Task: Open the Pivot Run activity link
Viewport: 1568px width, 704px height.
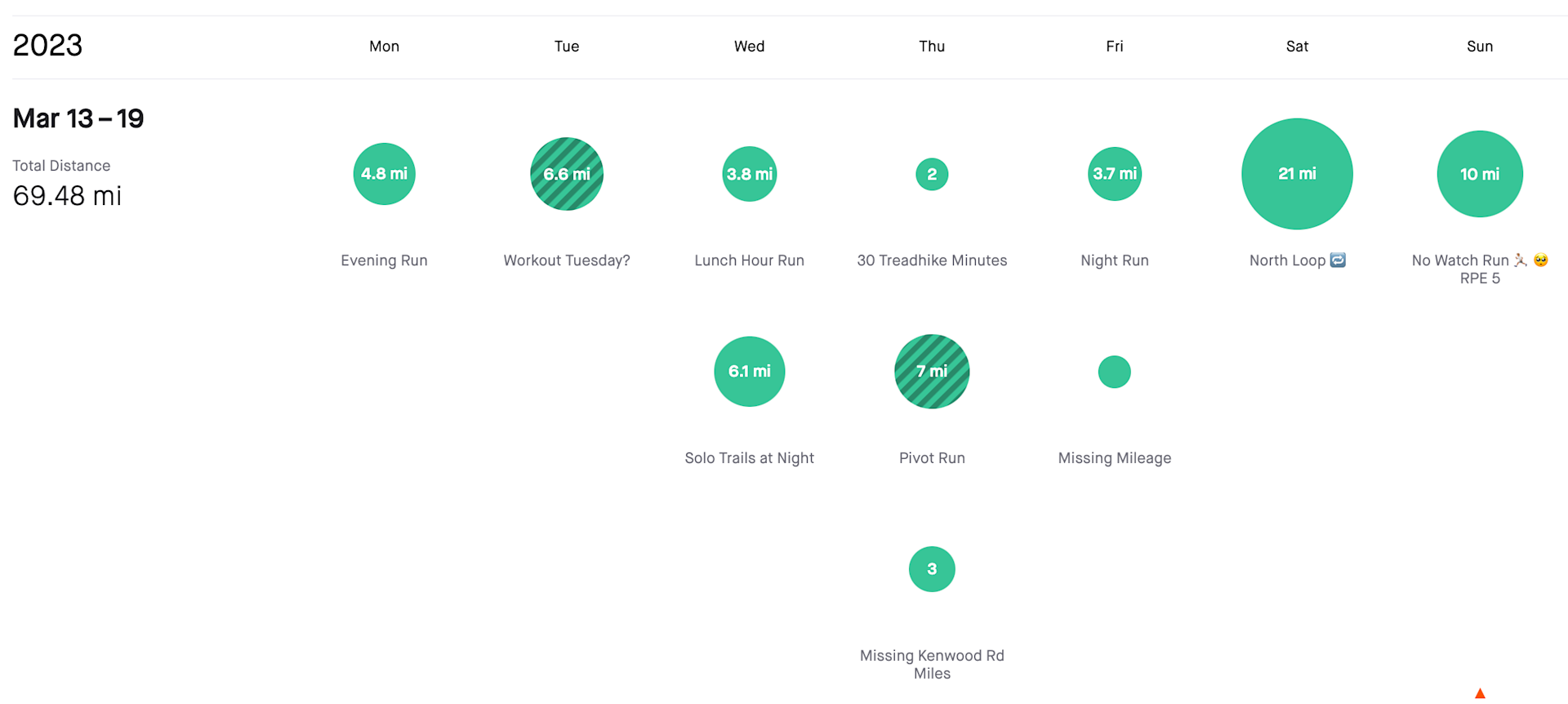Action: [932, 458]
